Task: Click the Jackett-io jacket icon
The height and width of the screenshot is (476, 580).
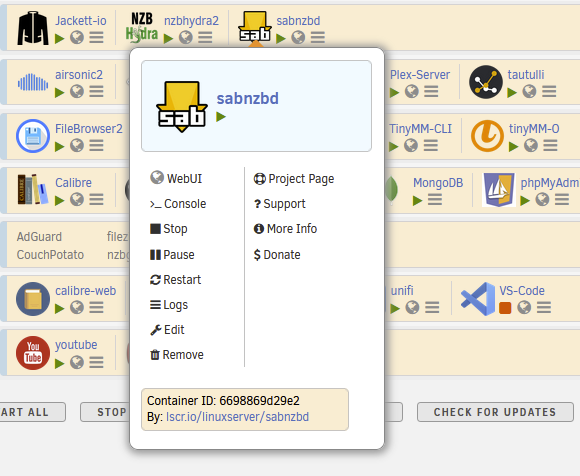Action: [x=33, y=28]
